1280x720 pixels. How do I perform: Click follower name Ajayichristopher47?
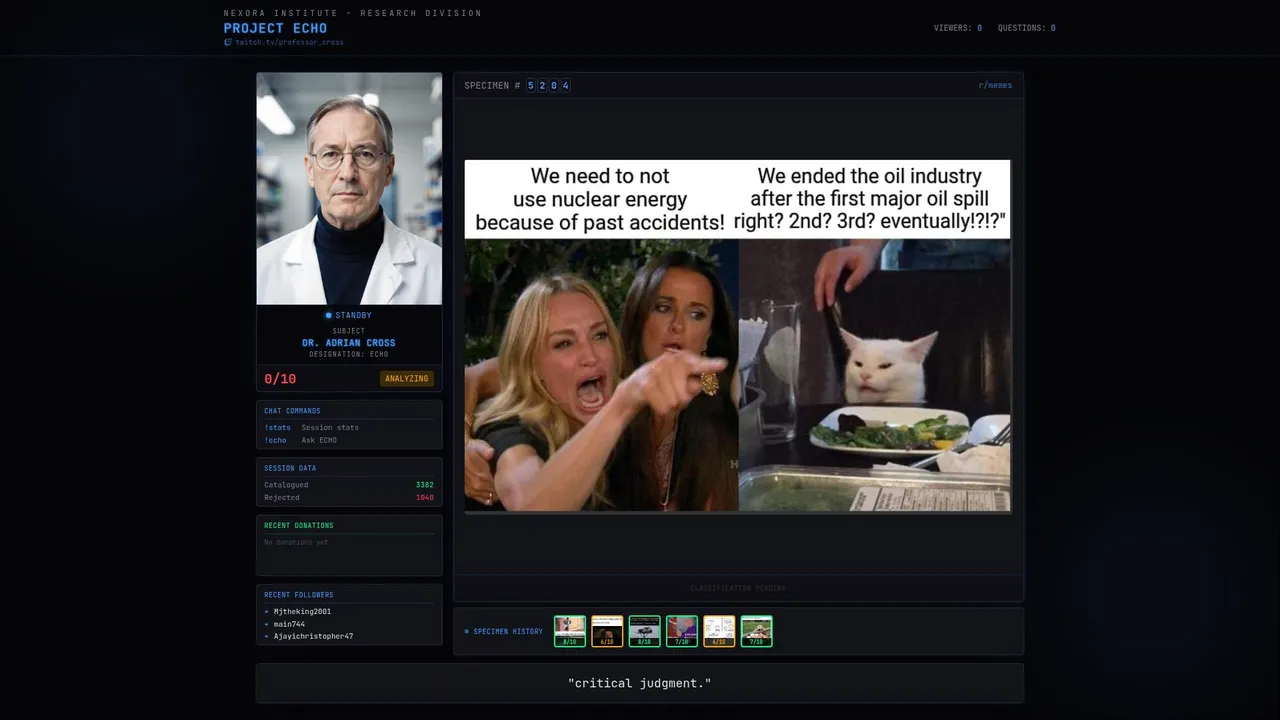tap(313, 636)
